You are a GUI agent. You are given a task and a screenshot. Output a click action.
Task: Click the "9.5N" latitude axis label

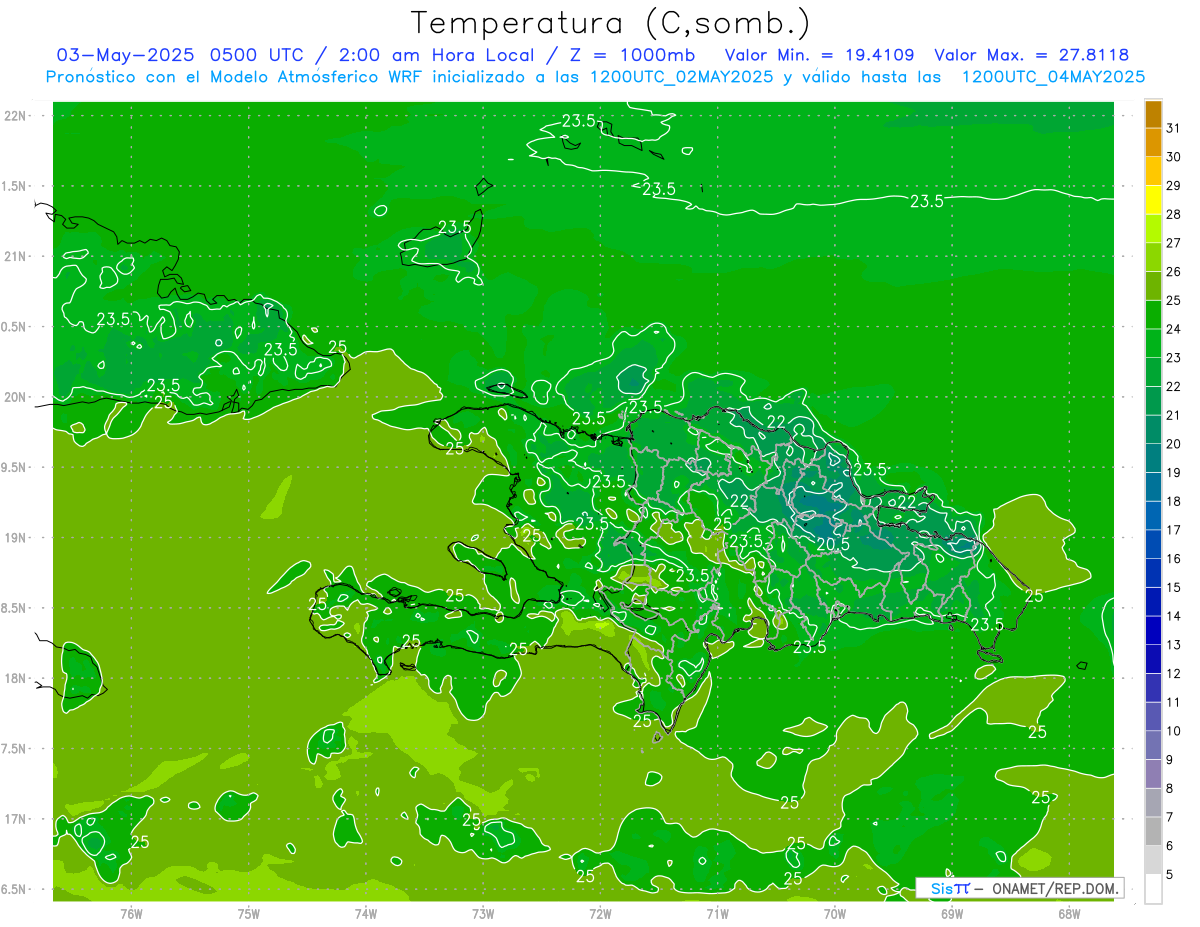tap(15, 467)
